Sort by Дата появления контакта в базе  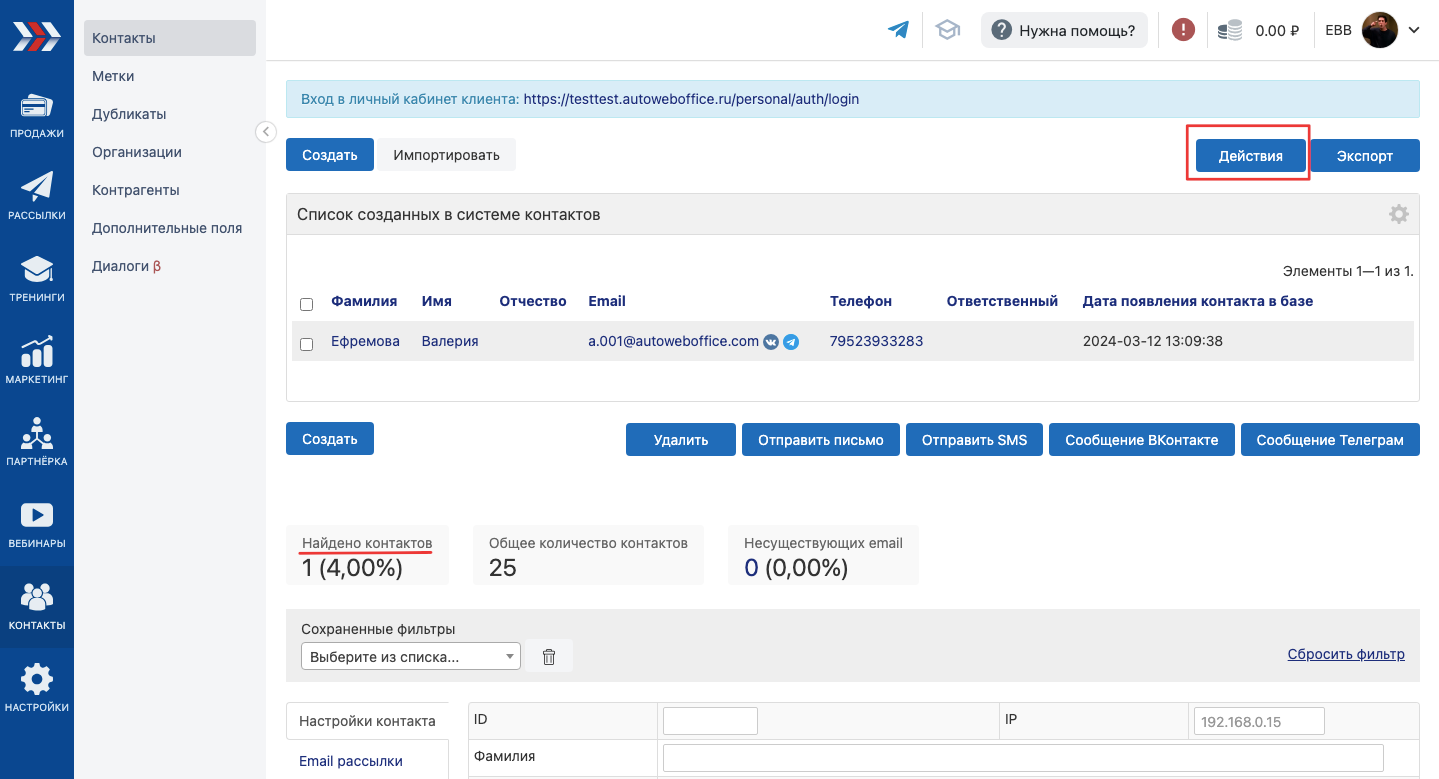(x=1198, y=301)
